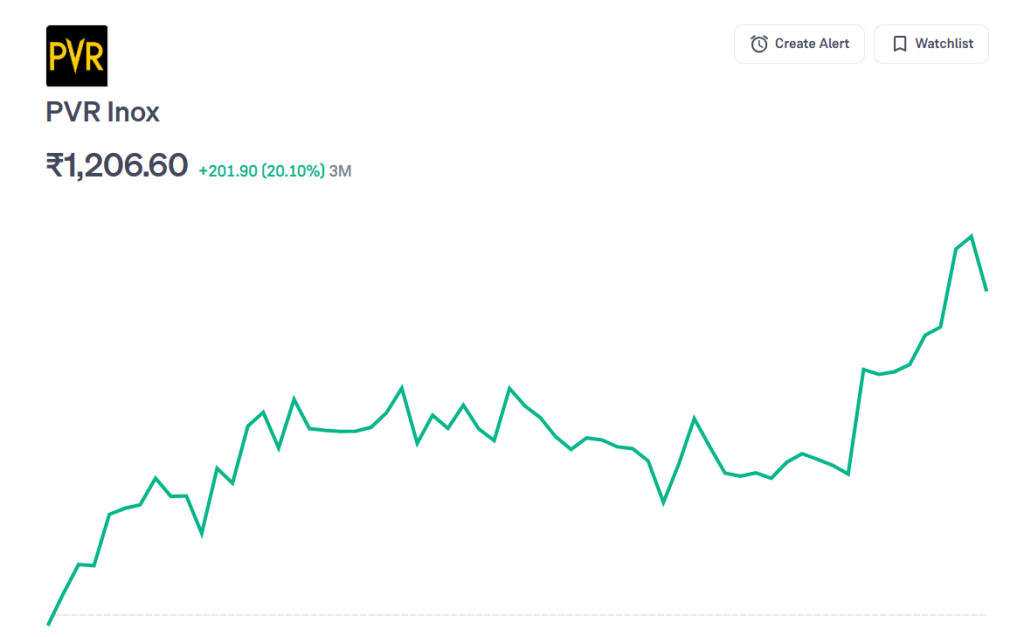The image size is (1024, 637).
Task: Select the PVR Inox company name heading
Action: click(x=103, y=112)
